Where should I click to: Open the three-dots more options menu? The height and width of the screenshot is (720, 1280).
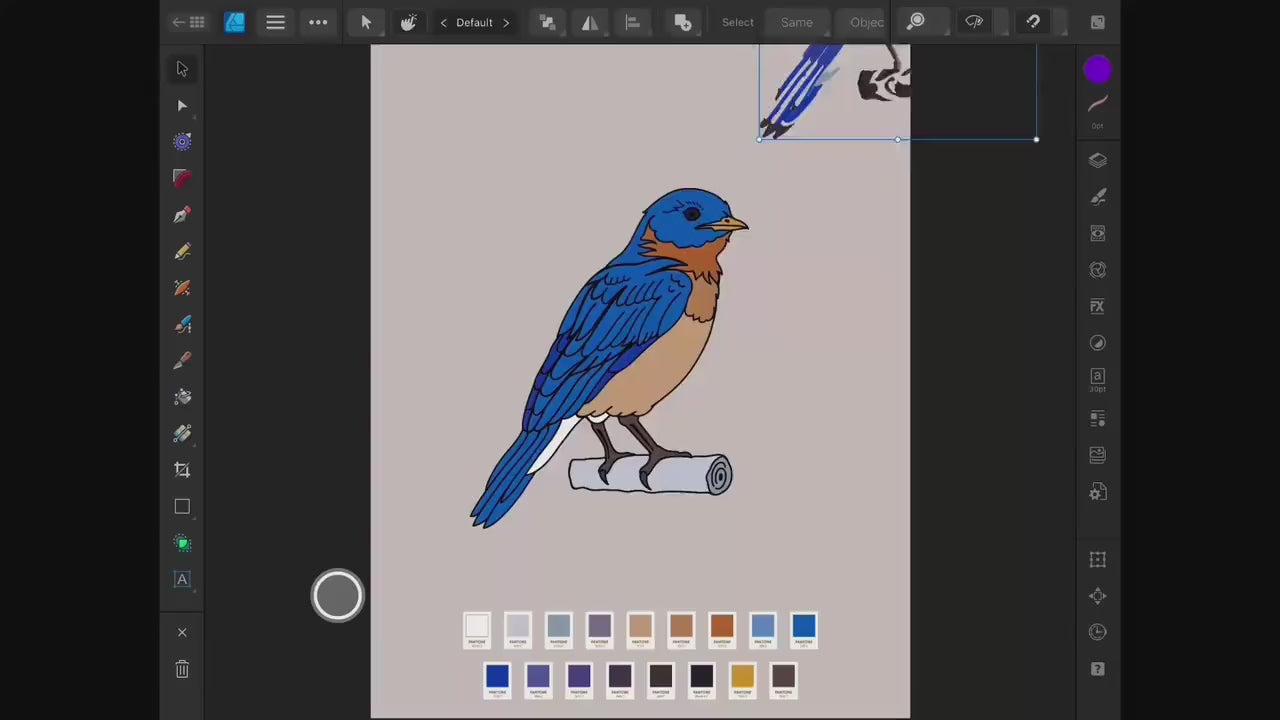click(x=318, y=22)
